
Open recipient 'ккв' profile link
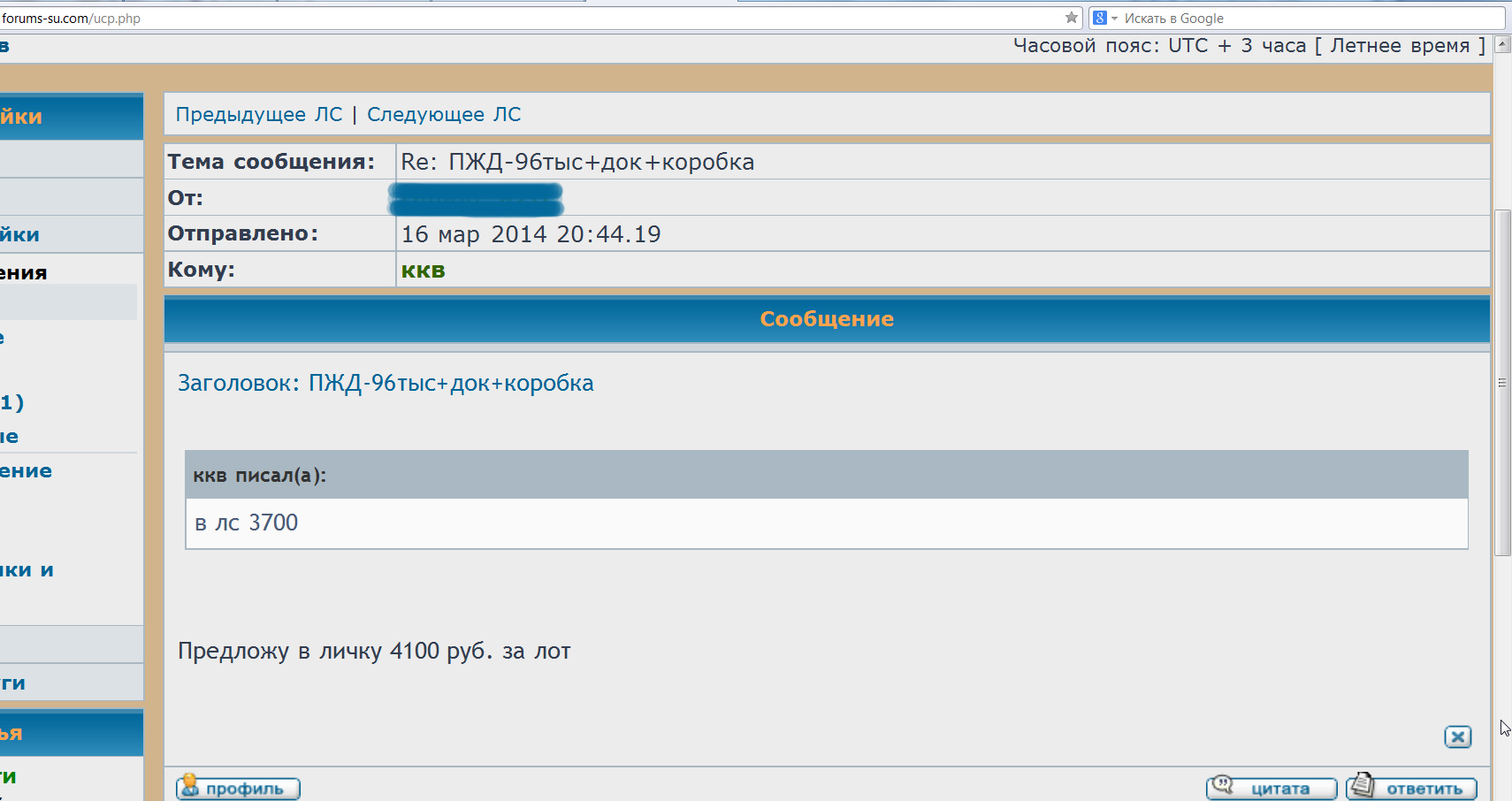[423, 271]
